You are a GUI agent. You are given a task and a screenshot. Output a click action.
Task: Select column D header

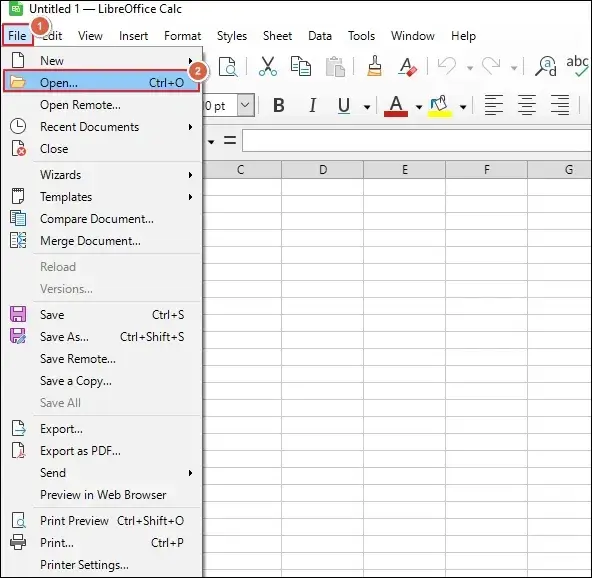[x=323, y=170]
